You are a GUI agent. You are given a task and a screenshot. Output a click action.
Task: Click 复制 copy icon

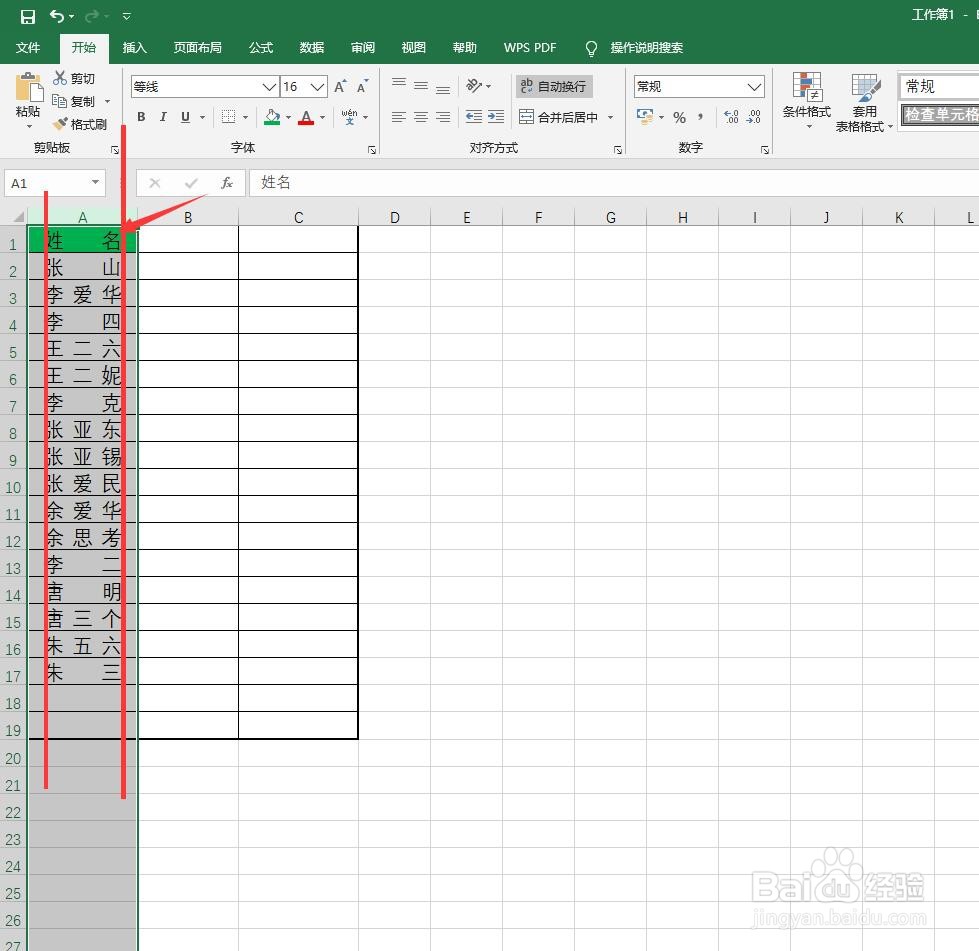coord(60,101)
